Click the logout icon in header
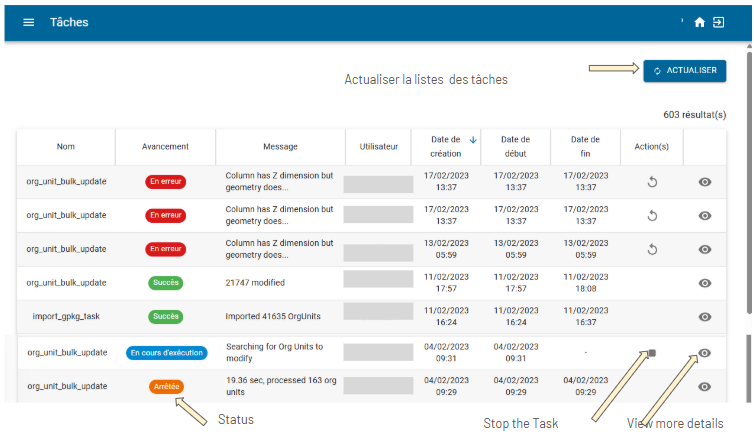The image size is (754, 436). click(718, 22)
